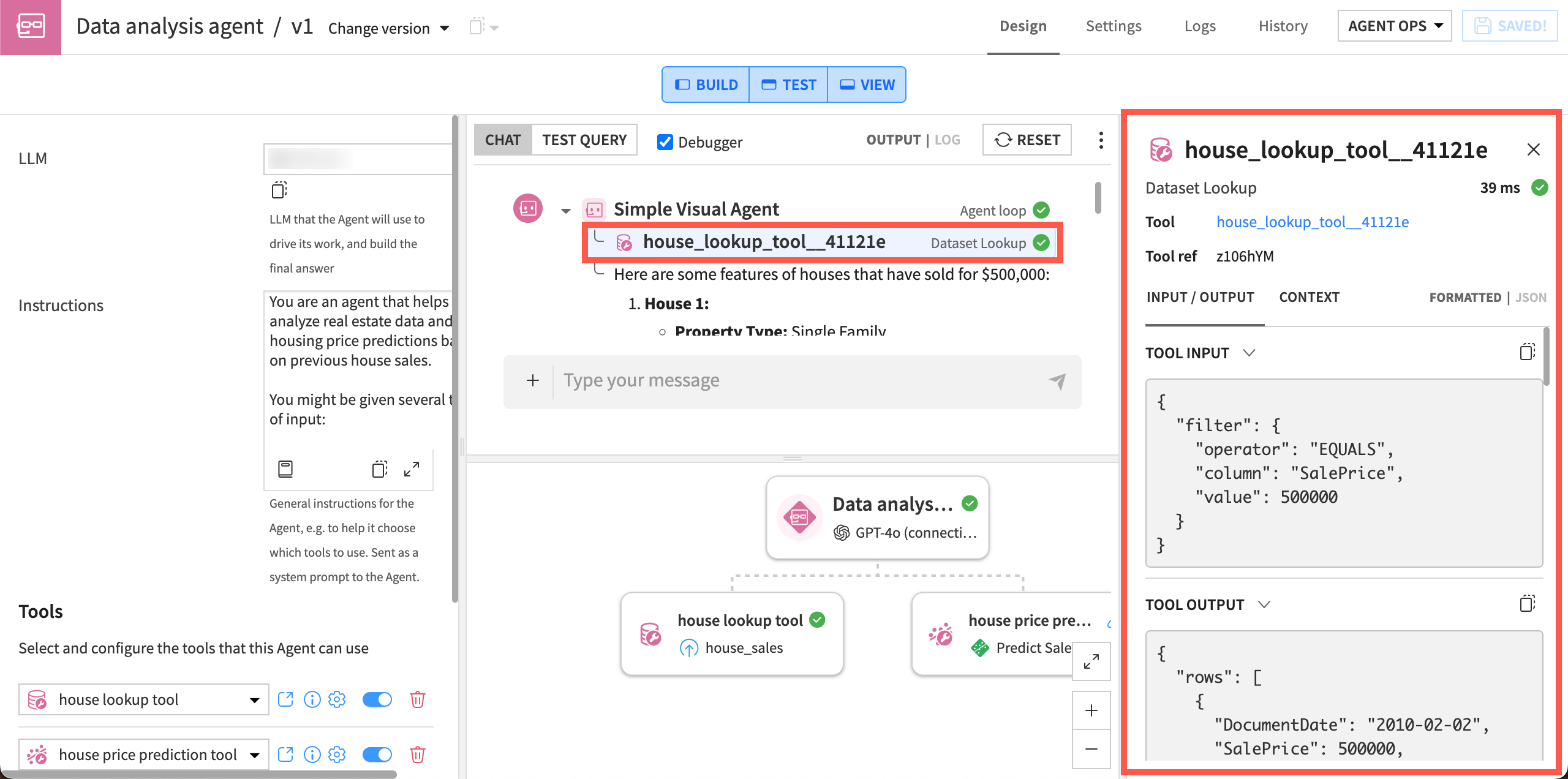Open external link for house lookup tool
Screen dimensions: 1568x779
[x=285, y=699]
